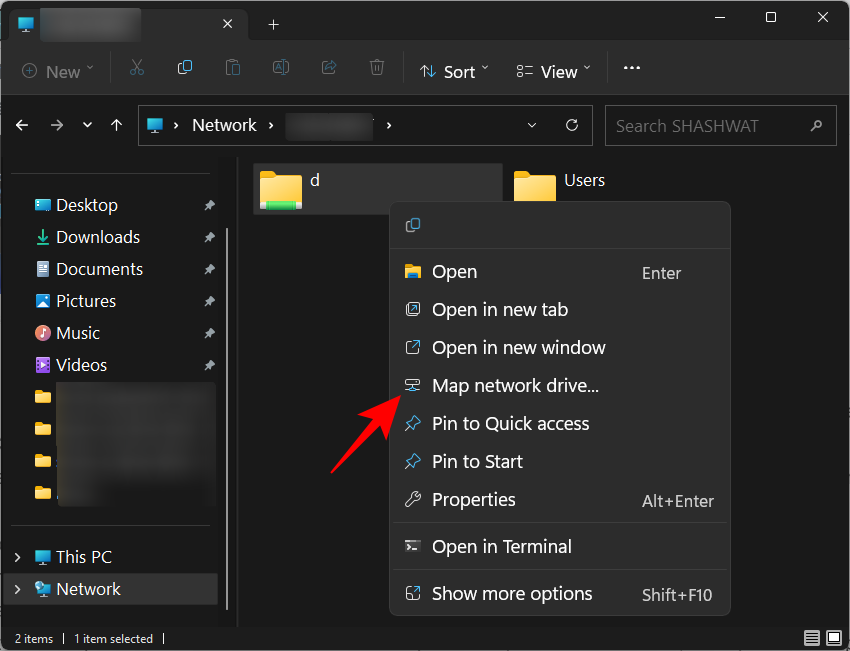This screenshot has width=850, height=651.
Task: Open the See more toolbar menu
Action: tap(631, 69)
